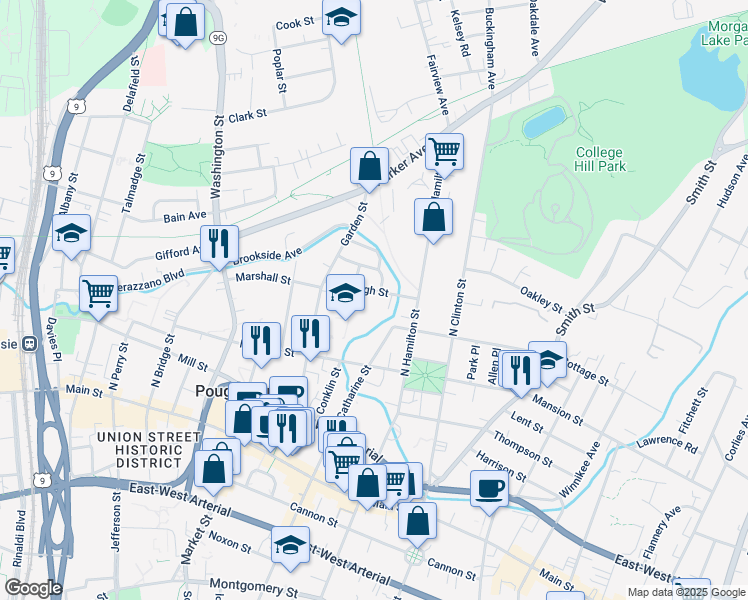Click the Cannon St roundabout symbol
The image size is (748, 600).
coord(414,556)
